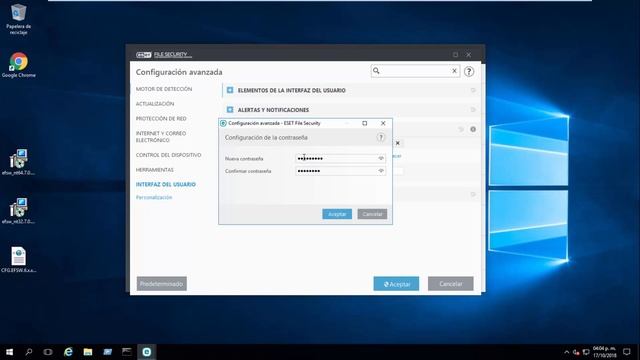Viewport: 640px width, 360px height.
Task: Open help in Configuración avanzada header
Action: click(x=469, y=71)
